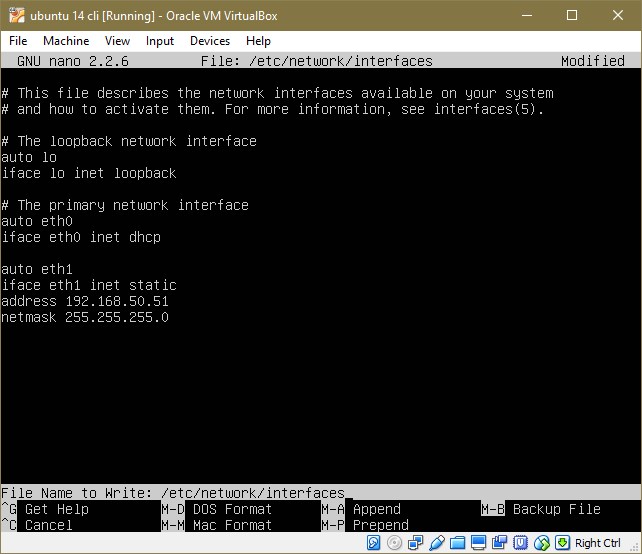Image resolution: width=642 pixels, height=554 pixels.
Task: Click the mouse integration status icon
Action: [541, 543]
